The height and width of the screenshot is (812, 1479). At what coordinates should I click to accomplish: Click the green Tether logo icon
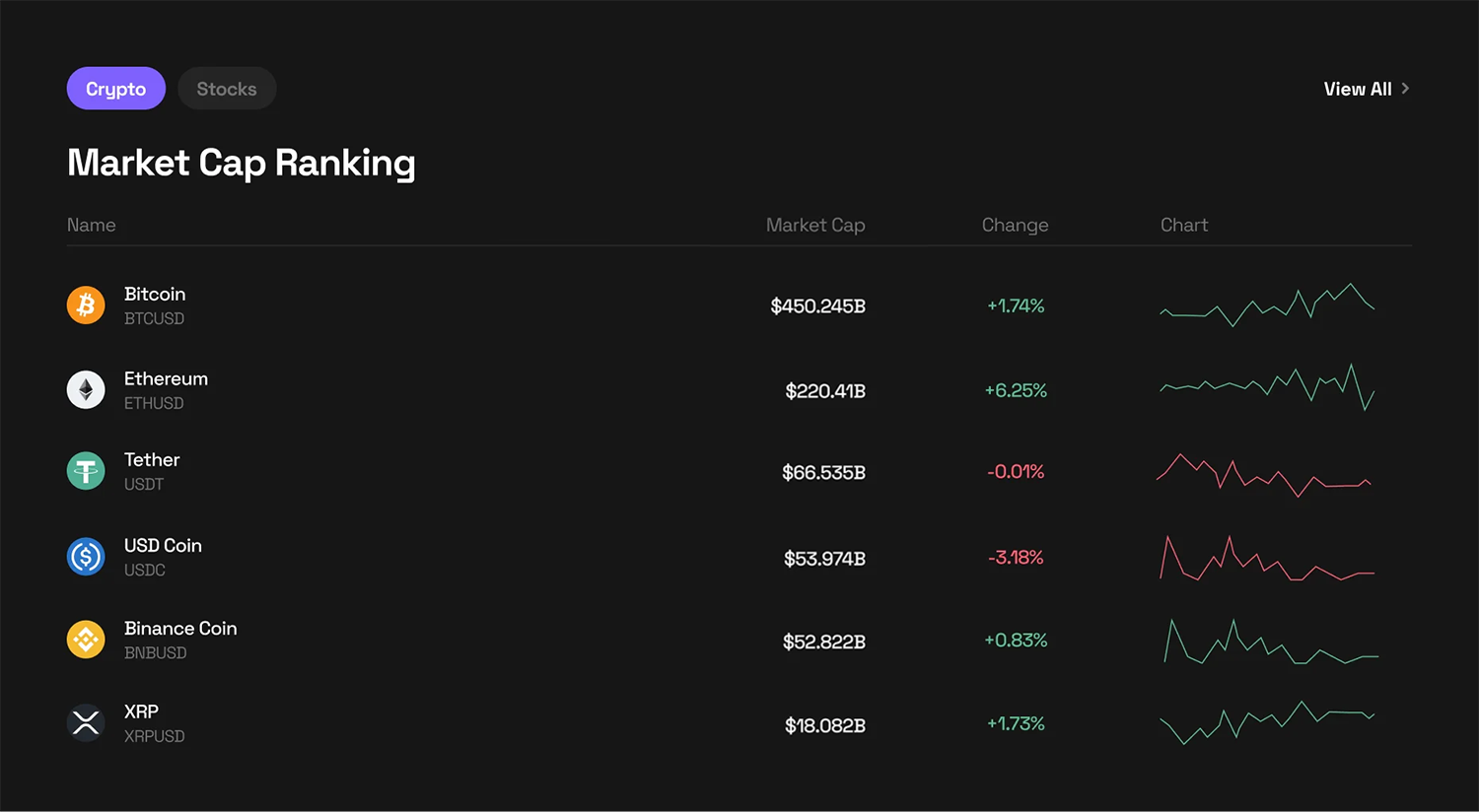pos(86,471)
